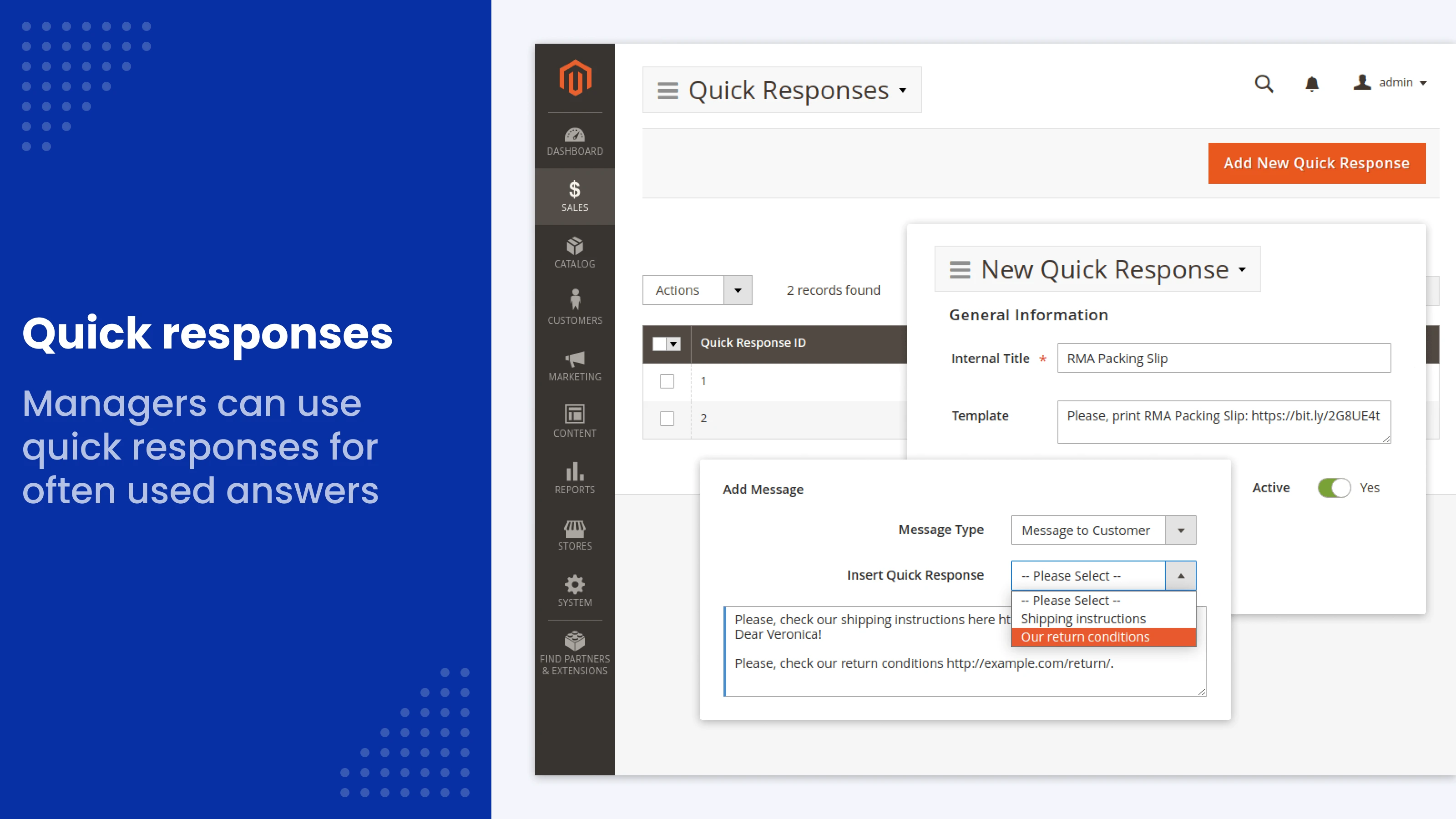Screen dimensions: 1456x819
Task: Expand the Message Type dropdown
Action: tap(1103, 530)
